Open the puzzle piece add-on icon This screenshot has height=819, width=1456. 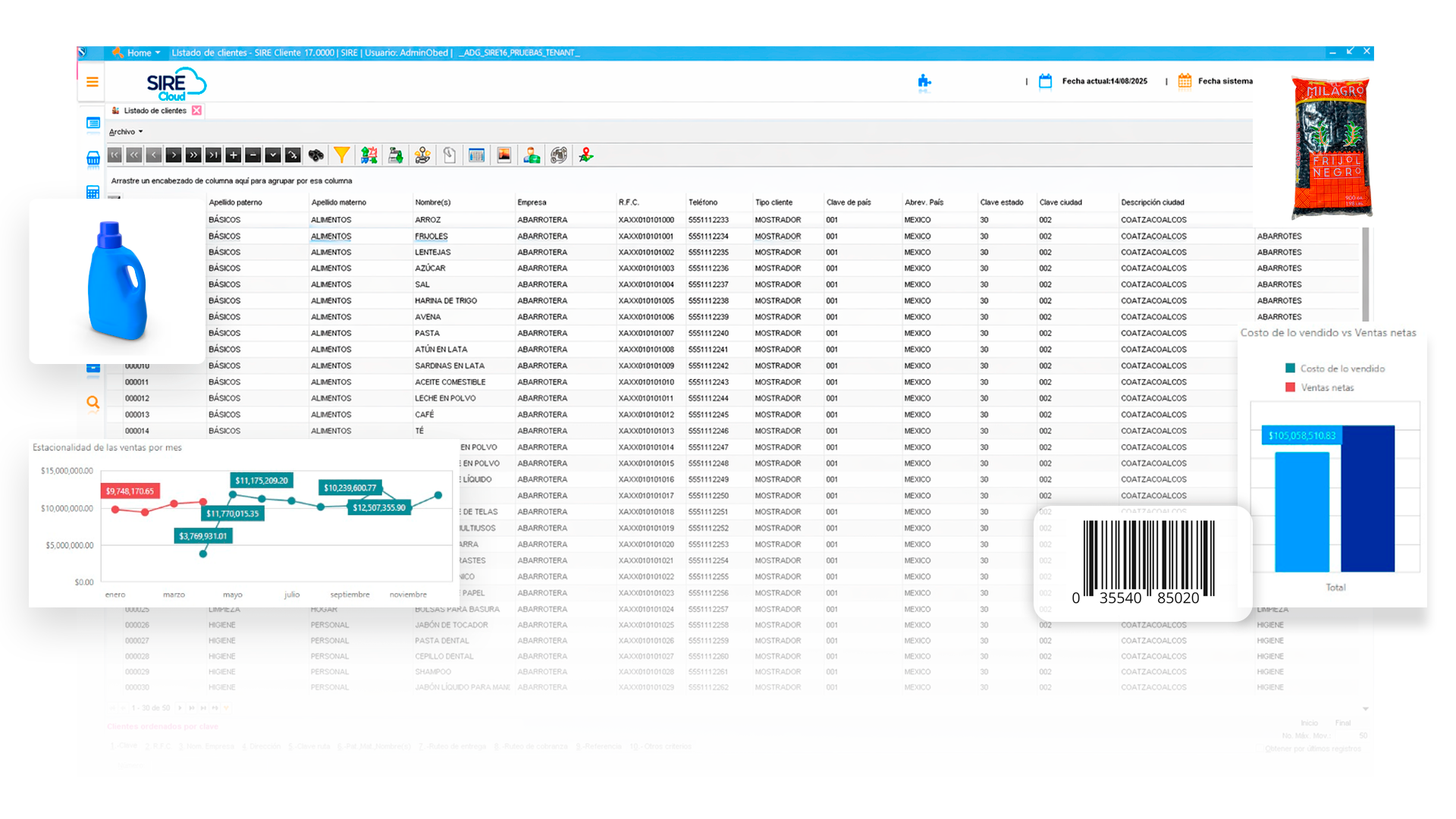[x=924, y=82]
